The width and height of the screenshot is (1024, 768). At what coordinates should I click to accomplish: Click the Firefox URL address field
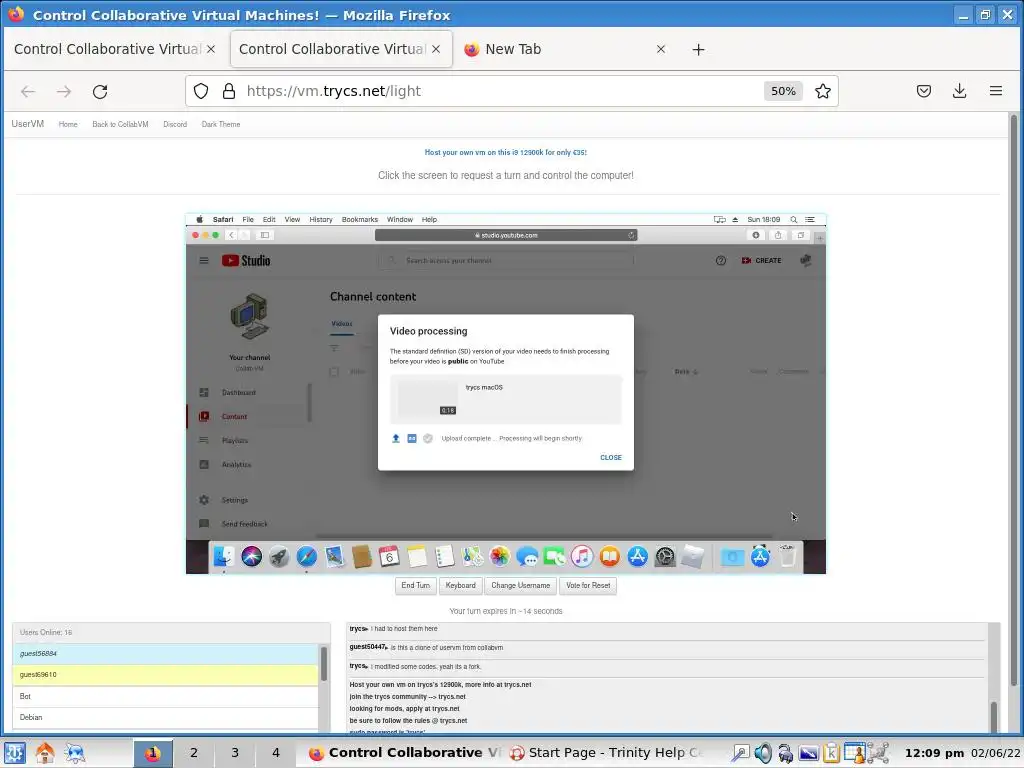click(502, 91)
